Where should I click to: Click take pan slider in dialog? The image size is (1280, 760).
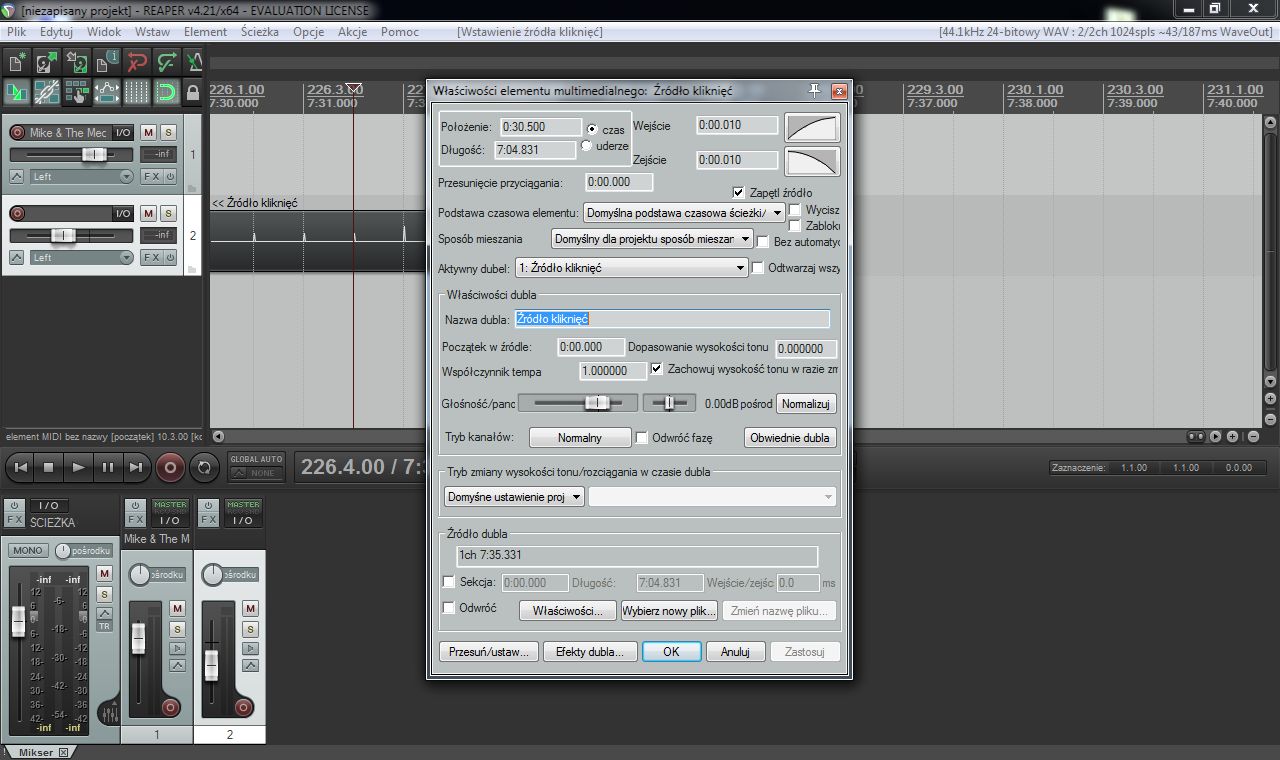pos(670,403)
